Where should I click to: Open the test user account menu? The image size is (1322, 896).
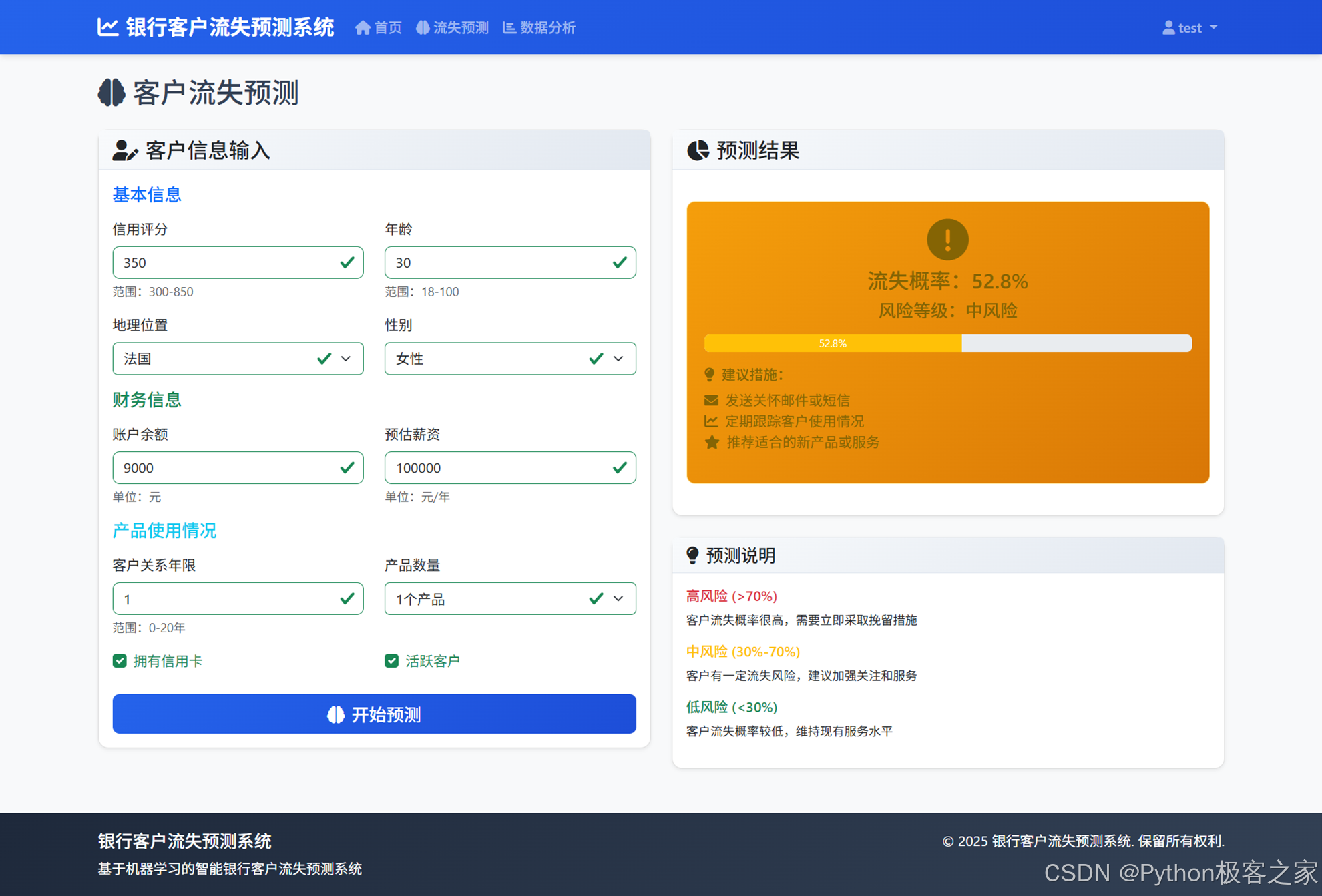point(1189,28)
